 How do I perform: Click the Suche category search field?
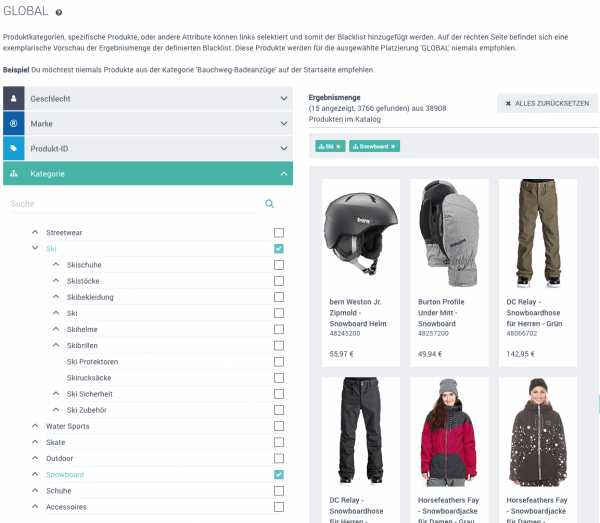(133, 204)
